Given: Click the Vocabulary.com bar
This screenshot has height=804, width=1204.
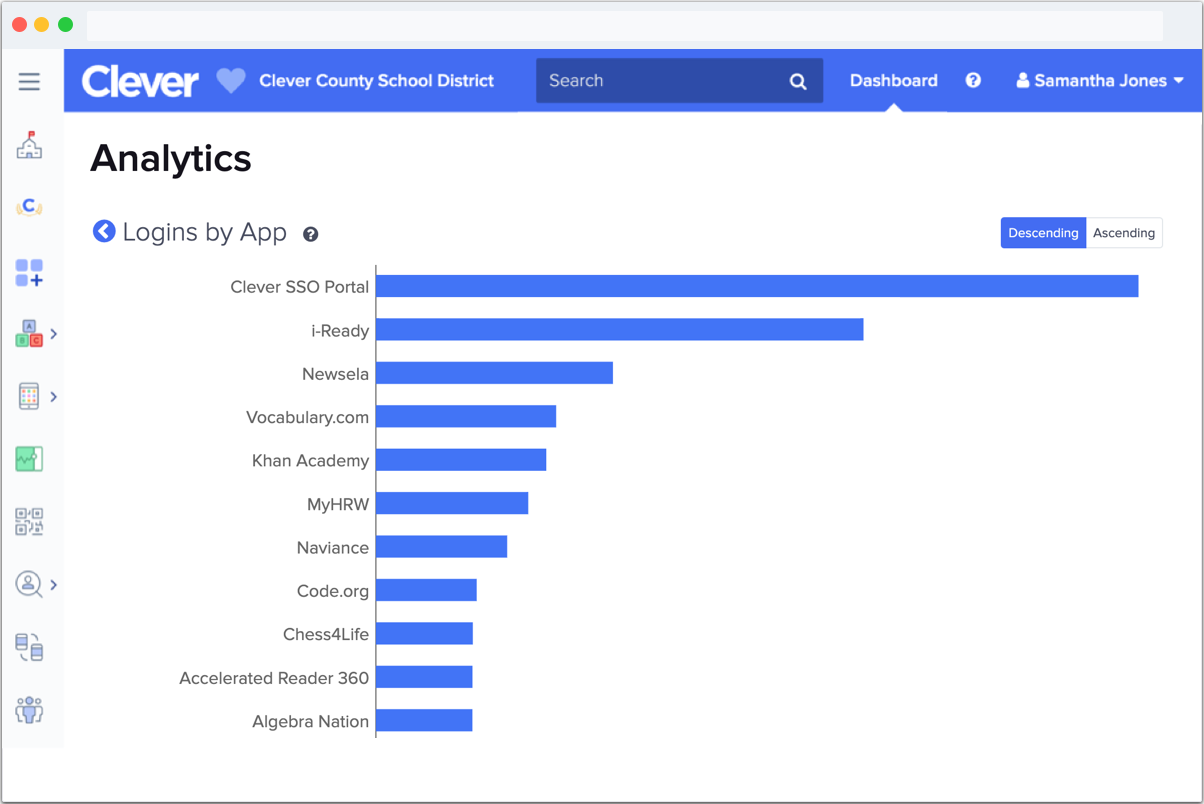Looking at the screenshot, I should (466, 416).
